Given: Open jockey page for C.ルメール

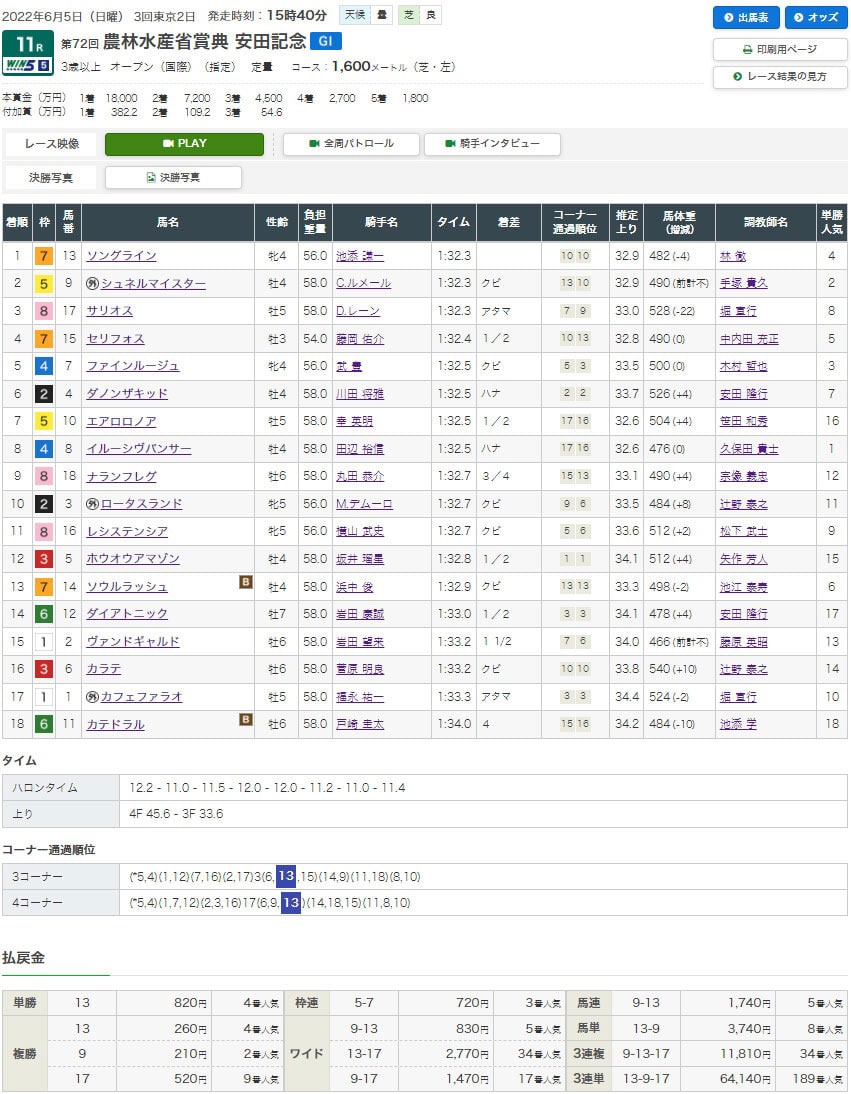Looking at the screenshot, I should 363,284.
